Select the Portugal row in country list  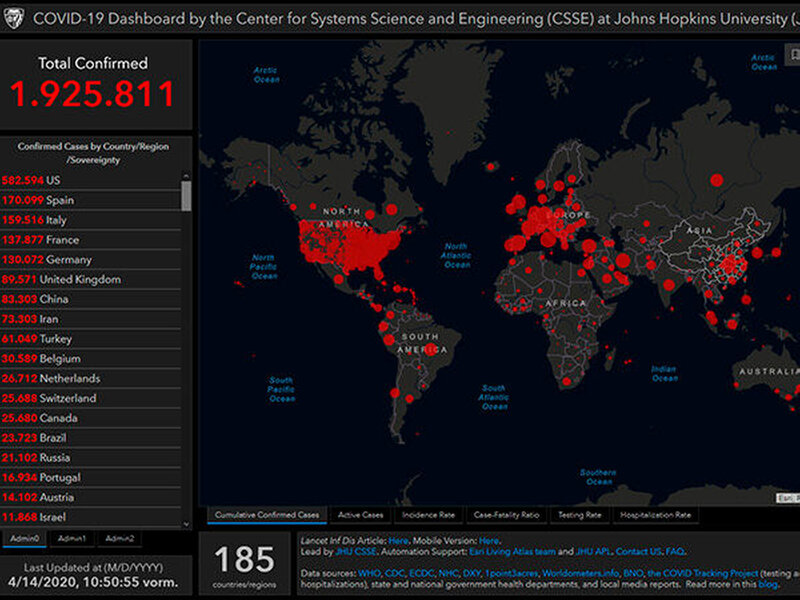pos(91,478)
